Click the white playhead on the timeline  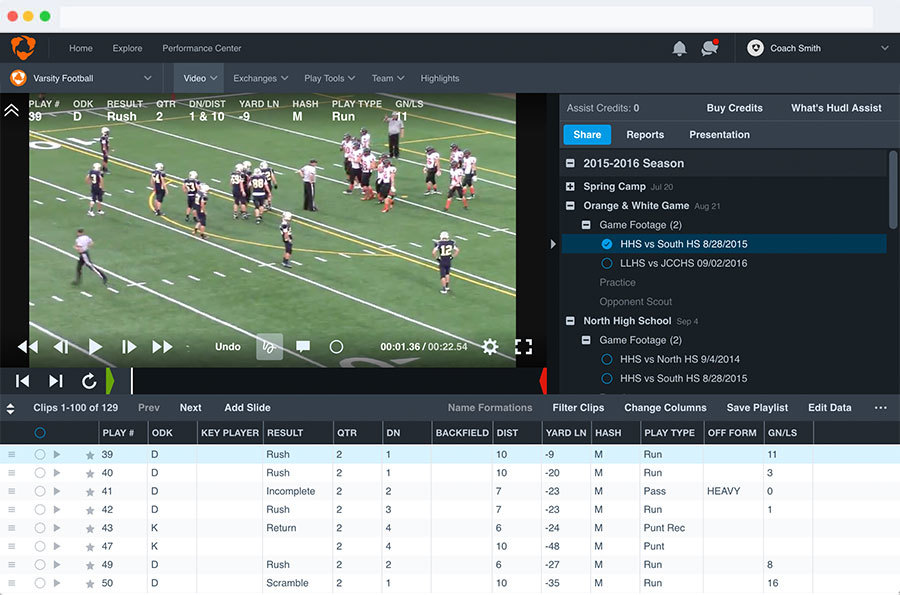[x=131, y=381]
